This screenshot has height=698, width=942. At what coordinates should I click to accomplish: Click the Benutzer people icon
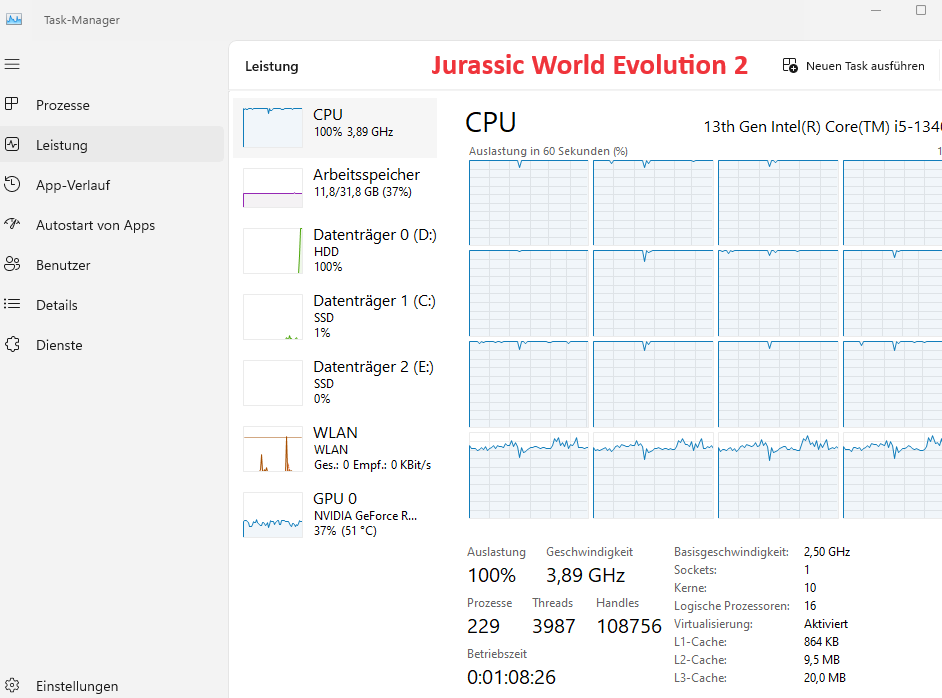pos(12,264)
